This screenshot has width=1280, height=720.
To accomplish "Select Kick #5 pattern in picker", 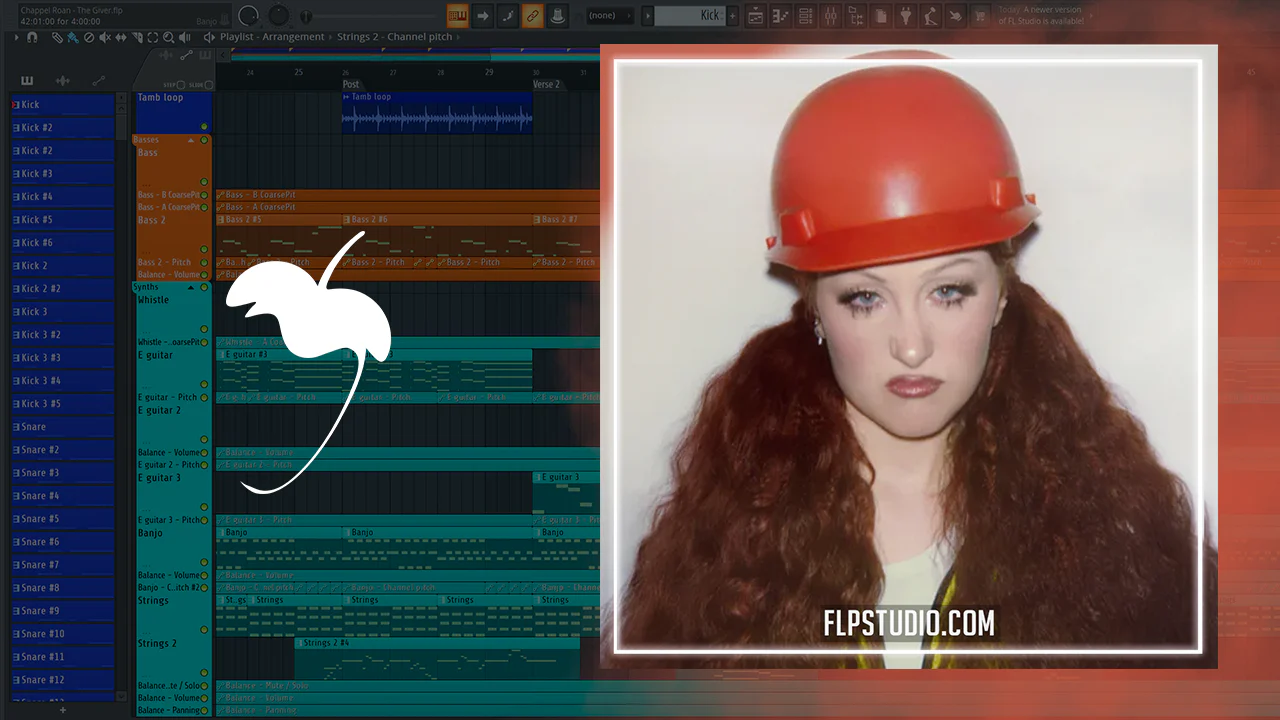I will 62,220.
